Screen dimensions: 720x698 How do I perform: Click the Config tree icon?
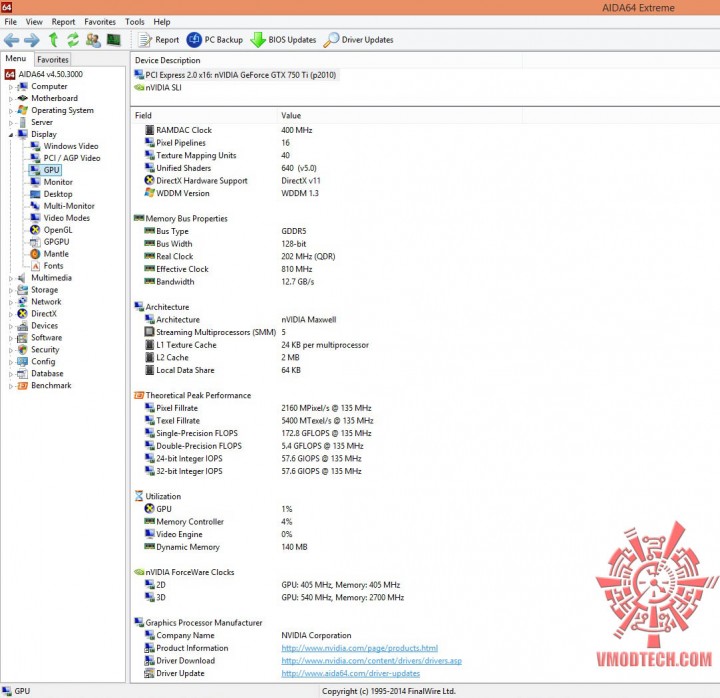click(x=22, y=361)
